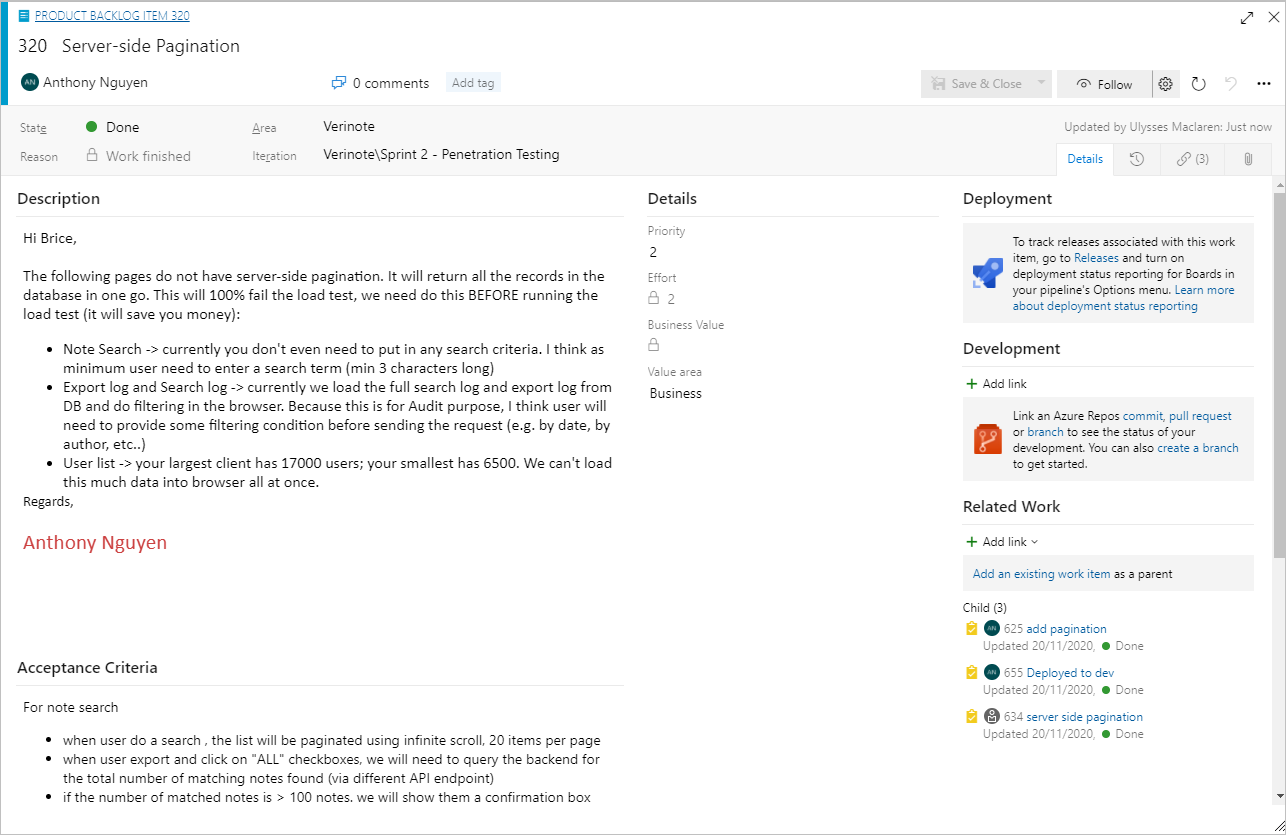Open the Links tab showing 3 links
Screen dimensions: 1286x835
(1192, 159)
